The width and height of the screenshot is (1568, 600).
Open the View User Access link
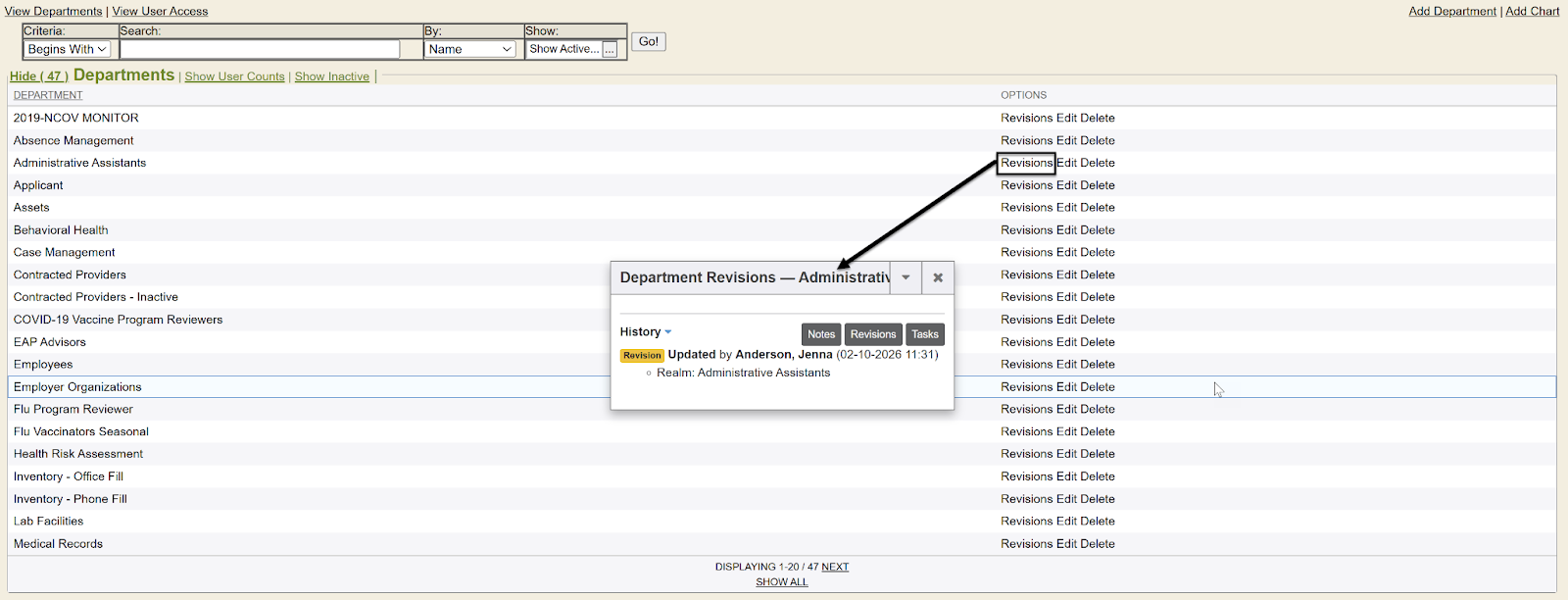pyautogui.click(x=160, y=12)
